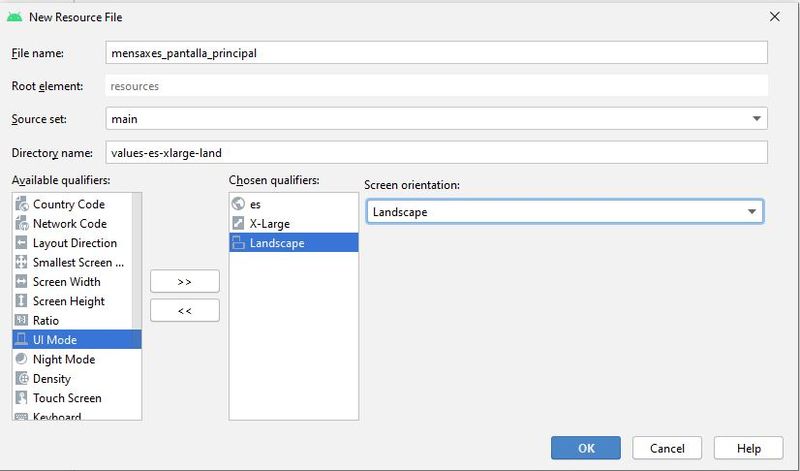Viewport: 800px width, 471px height.
Task: Click the Directory name input field
Action: pyautogui.click(x=436, y=153)
